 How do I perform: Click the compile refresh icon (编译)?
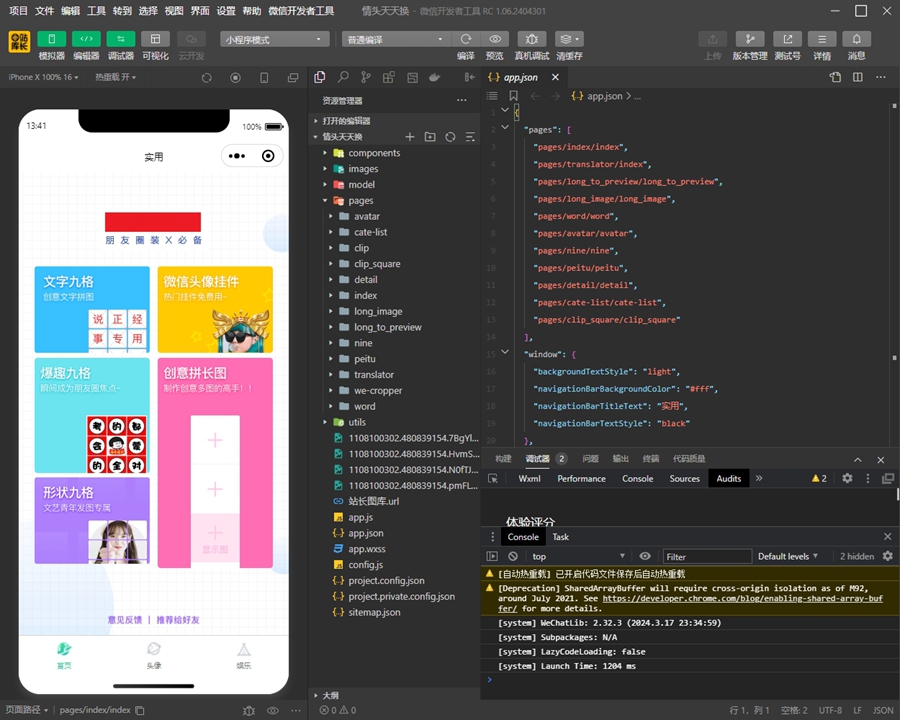tap(466, 39)
